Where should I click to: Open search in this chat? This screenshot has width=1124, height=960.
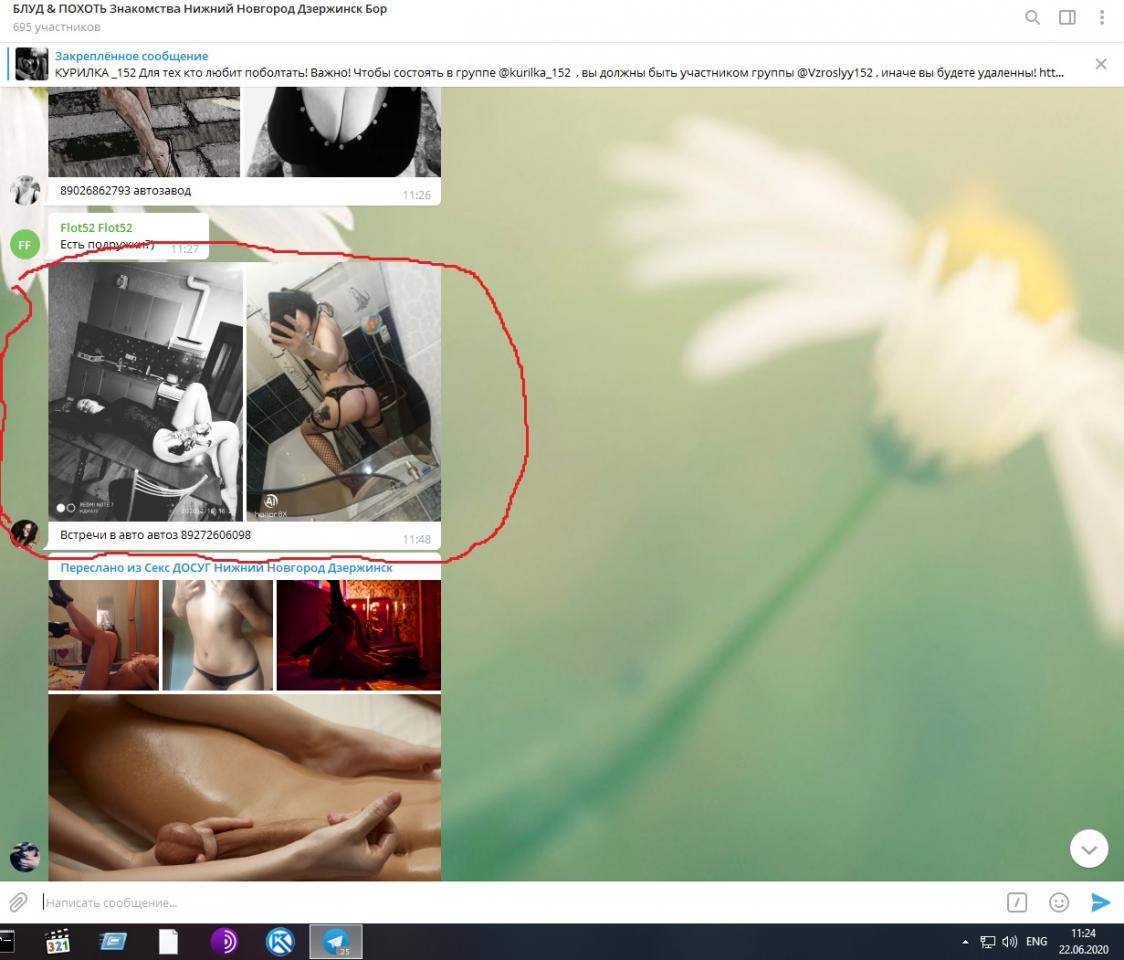click(1032, 17)
